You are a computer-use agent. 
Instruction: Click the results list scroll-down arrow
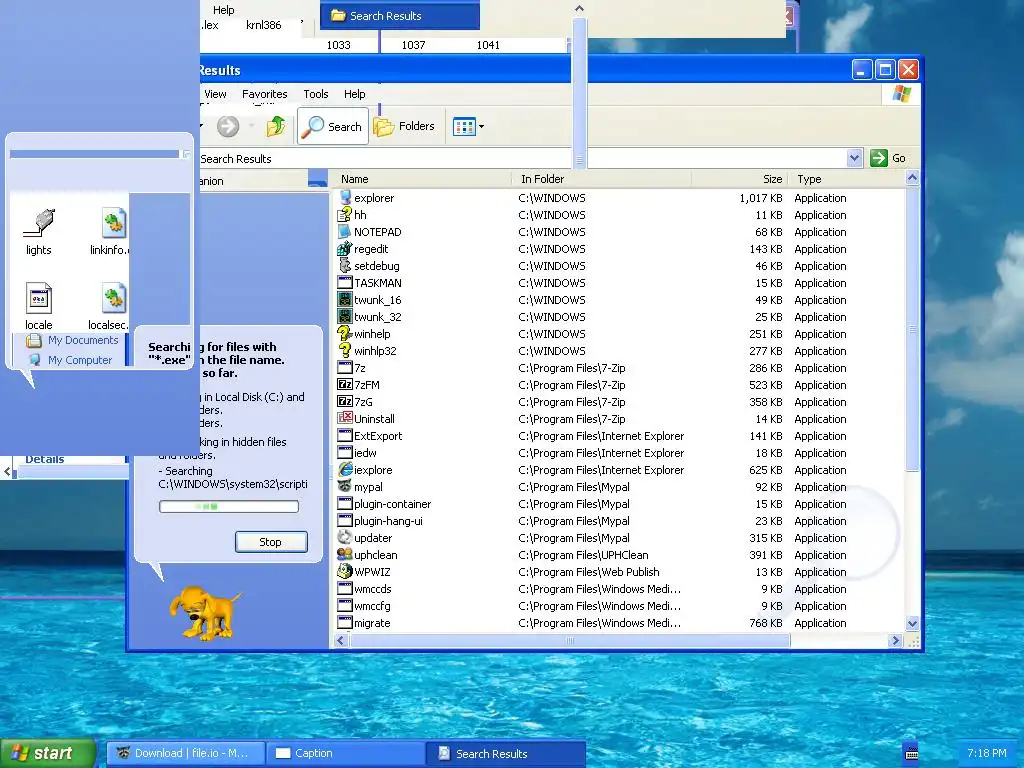[x=912, y=624]
